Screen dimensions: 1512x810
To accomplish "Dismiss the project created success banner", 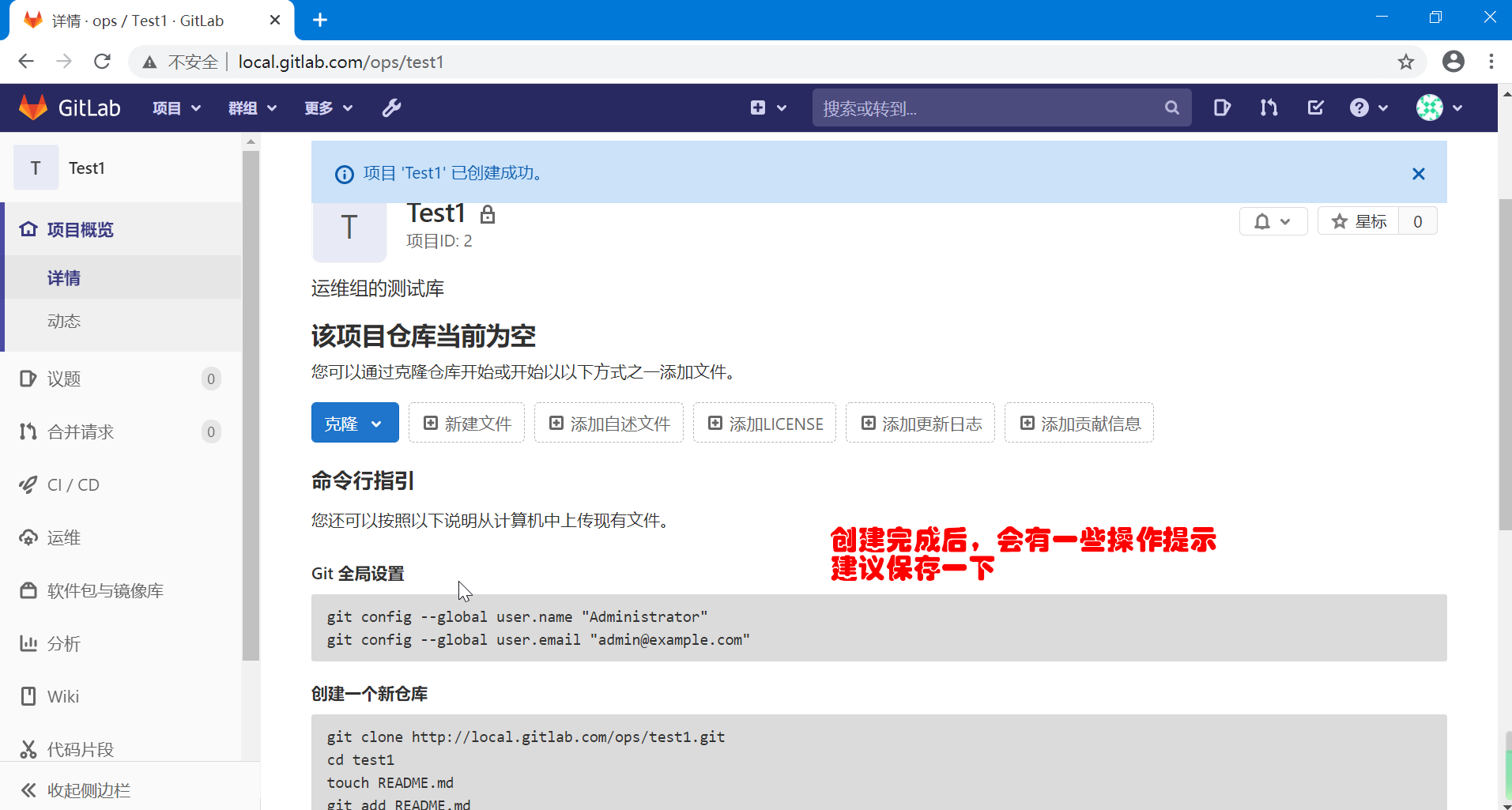I will (x=1419, y=174).
